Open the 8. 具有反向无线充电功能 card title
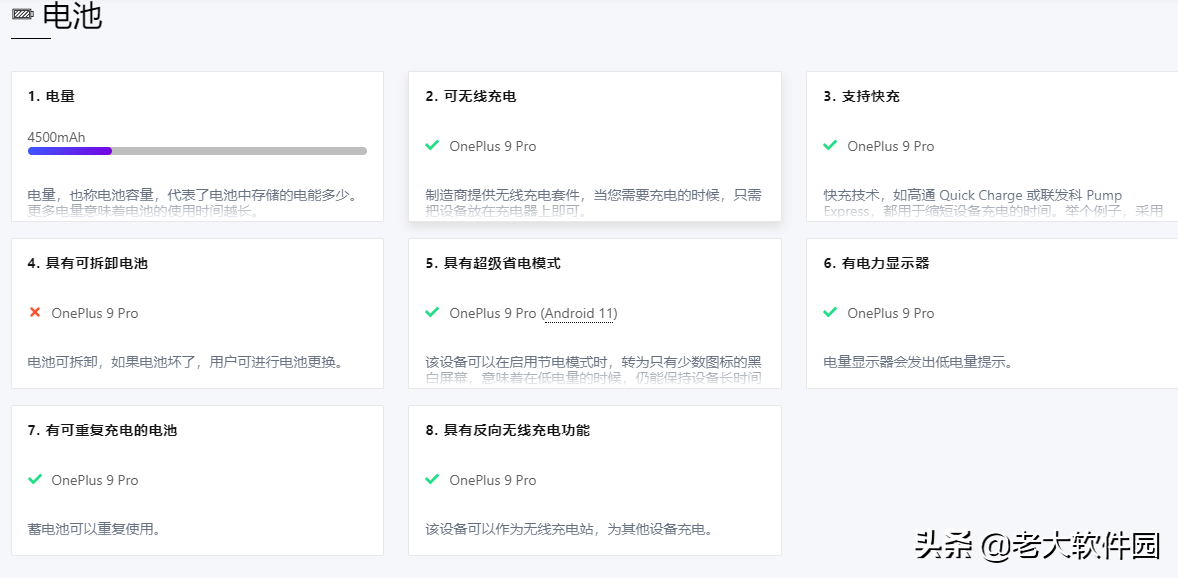1178x578 pixels. point(507,430)
